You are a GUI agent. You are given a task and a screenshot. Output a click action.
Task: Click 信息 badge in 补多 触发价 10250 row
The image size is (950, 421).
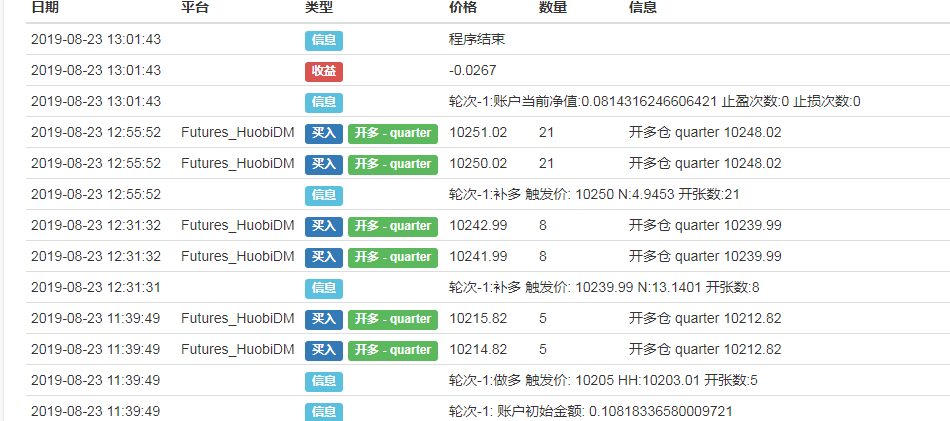(x=324, y=195)
